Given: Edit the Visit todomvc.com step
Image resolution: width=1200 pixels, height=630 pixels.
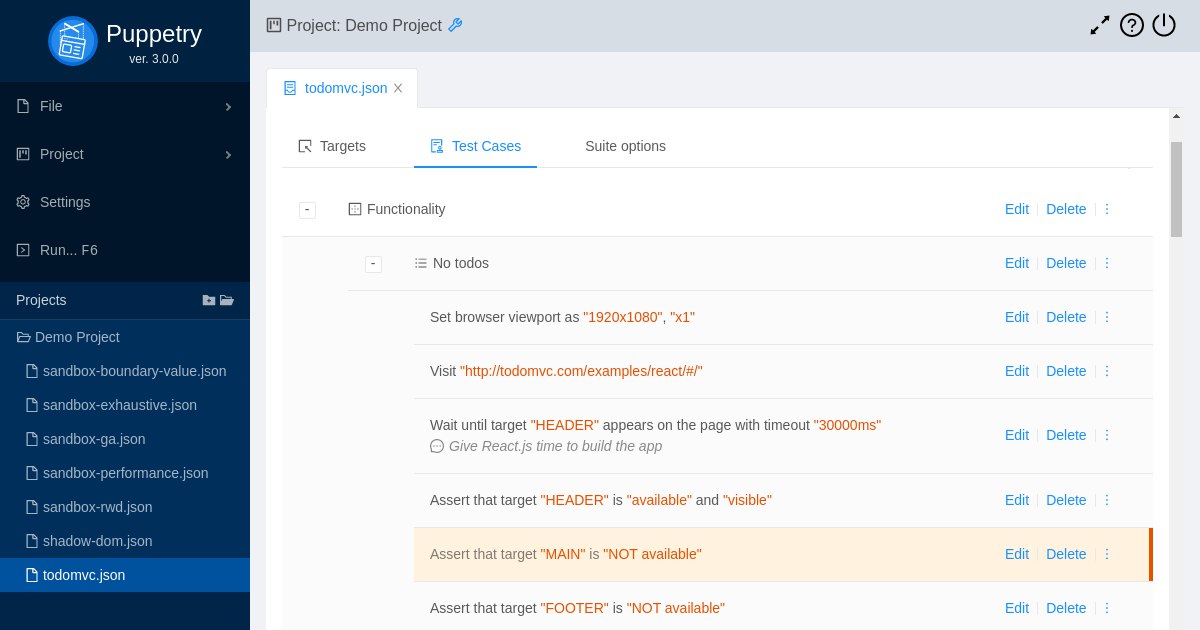Looking at the screenshot, I should coord(1017,371).
